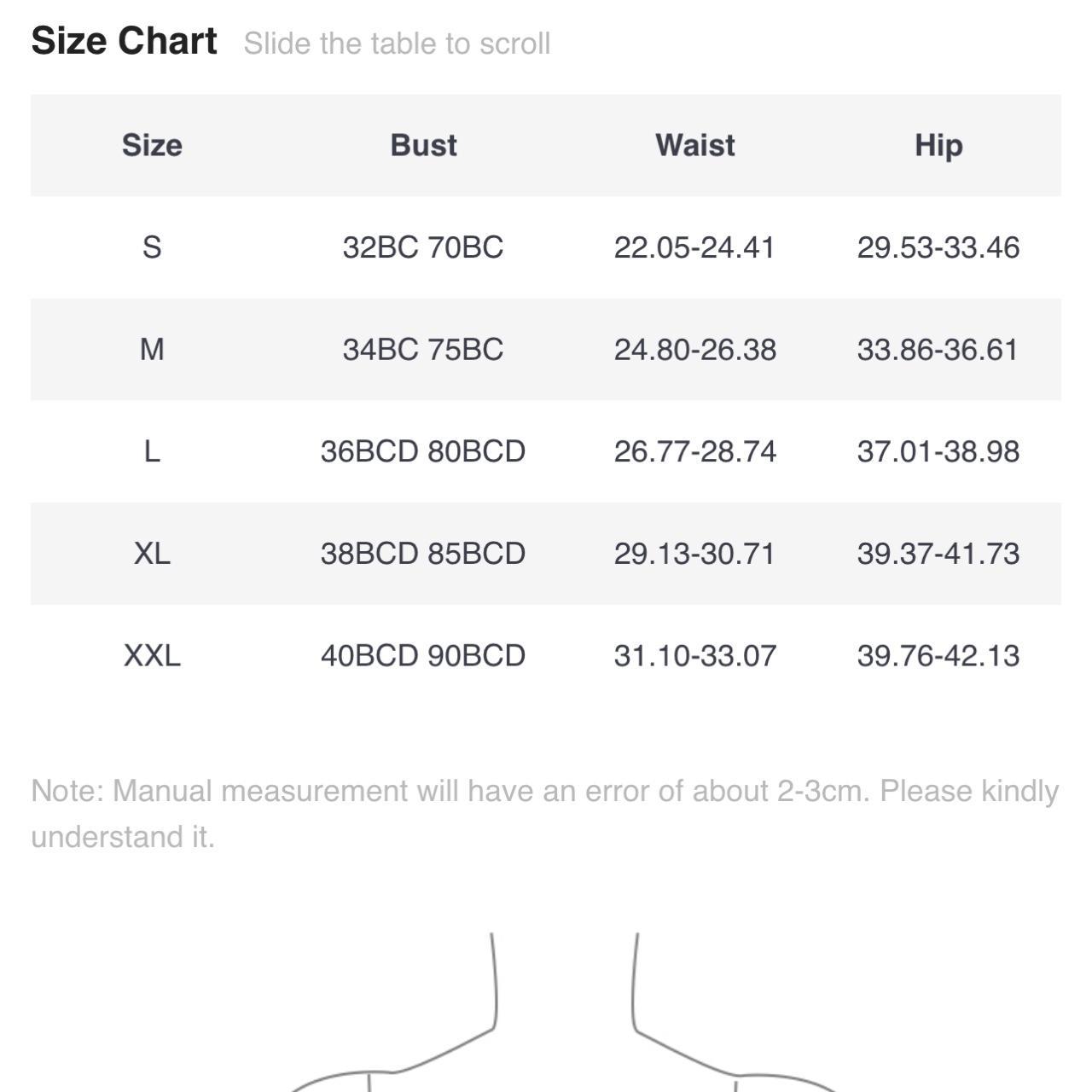
Task: Click waist value 29.13-30.71
Action: tap(694, 554)
